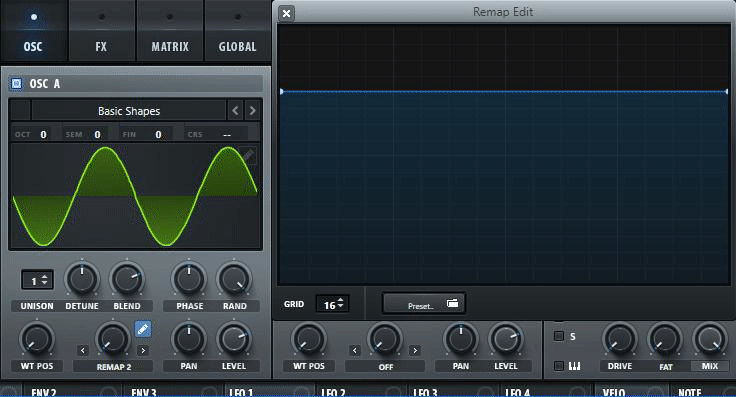The height and width of the screenshot is (397, 736).
Task: Click the BLEND knob
Action: (127, 279)
